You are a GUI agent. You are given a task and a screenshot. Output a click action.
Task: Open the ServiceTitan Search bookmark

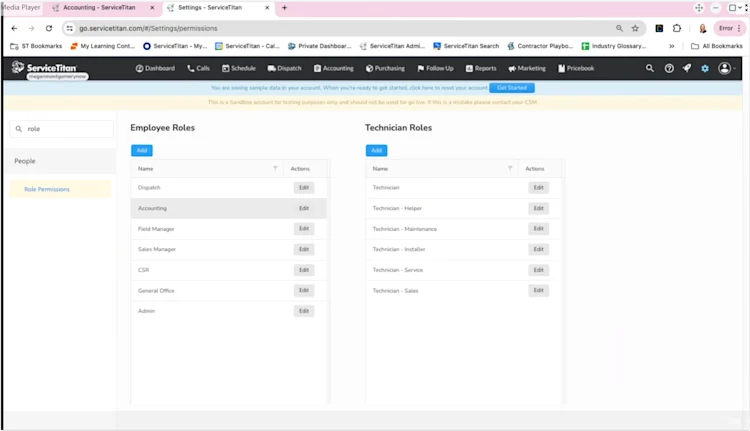466,46
